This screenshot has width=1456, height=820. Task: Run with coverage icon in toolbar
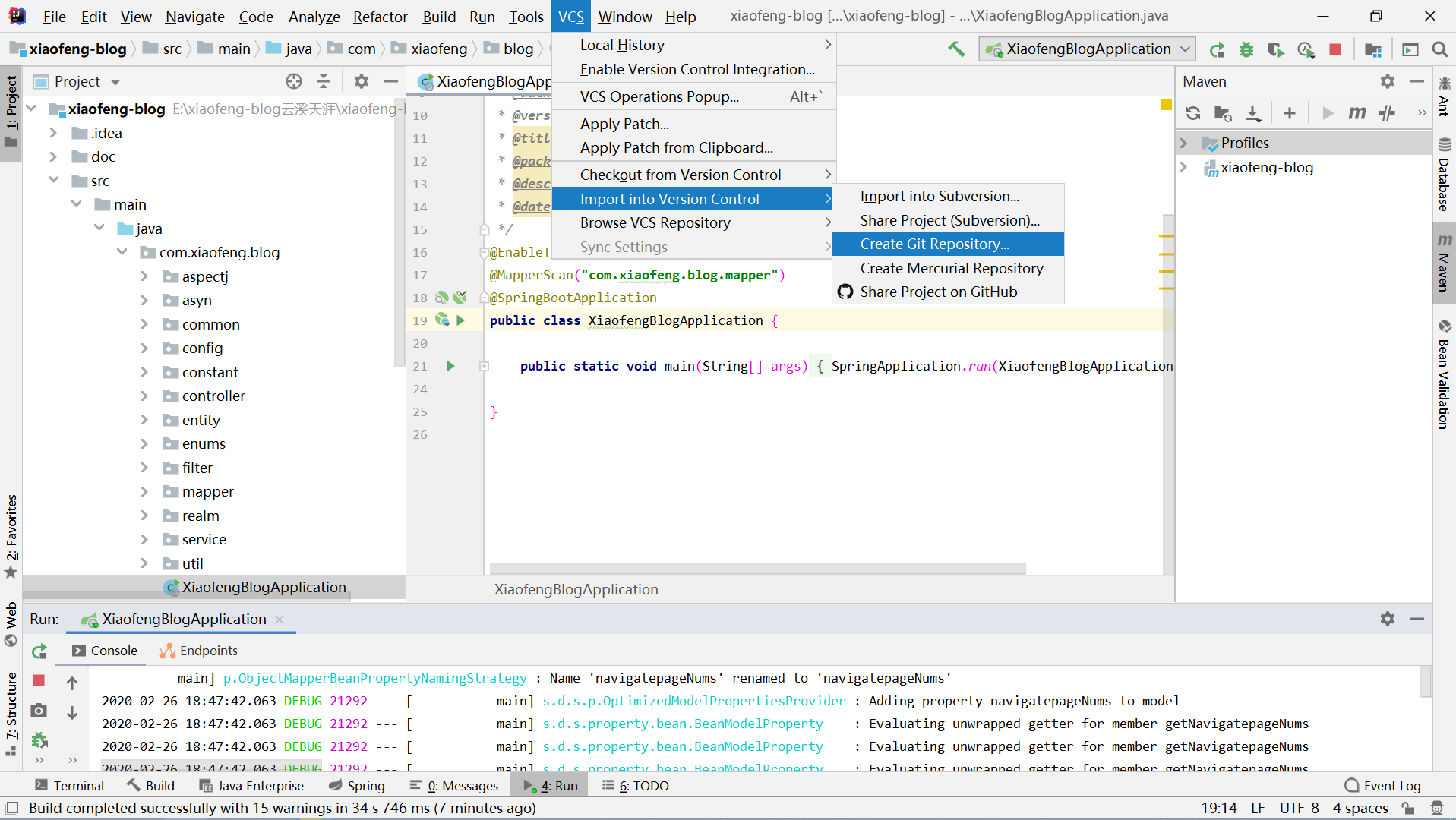click(1276, 49)
